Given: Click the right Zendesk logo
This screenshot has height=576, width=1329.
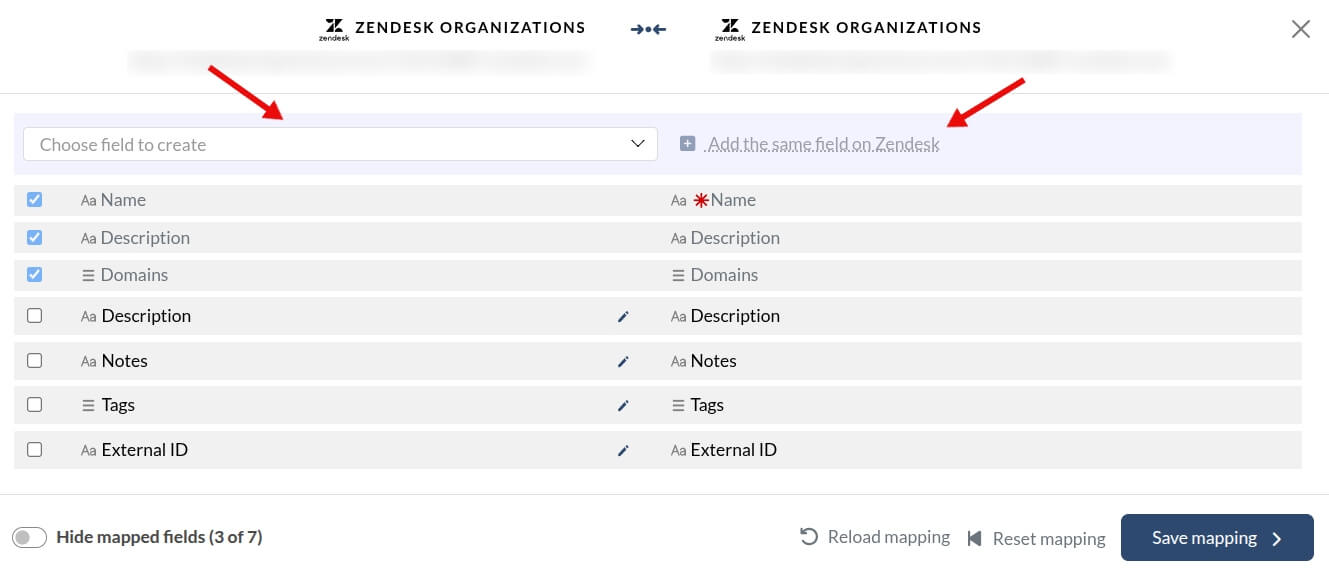Looking at the screenshot, I should 730,29.
